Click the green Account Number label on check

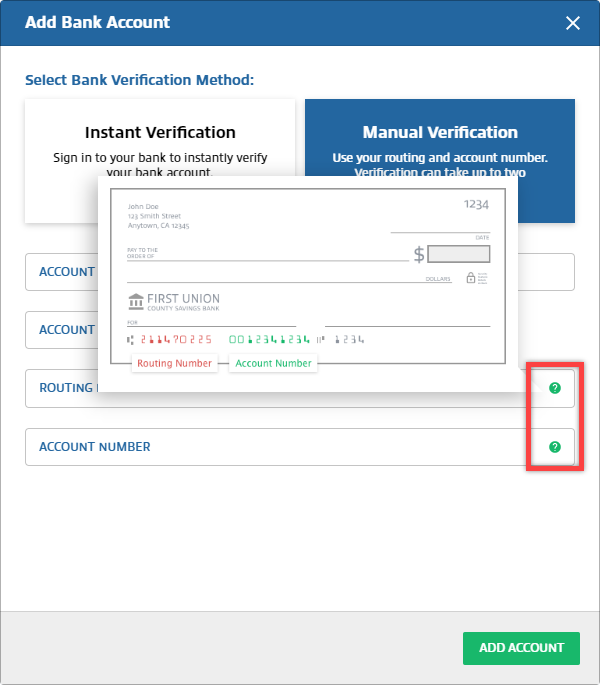pos(274,363)
